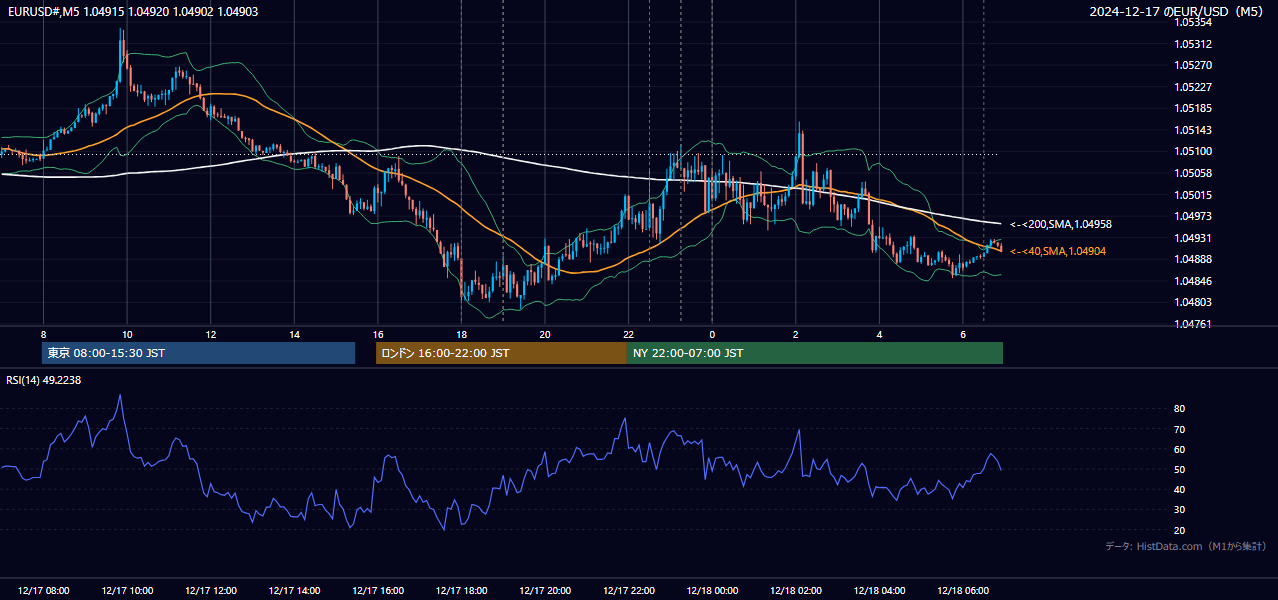Image resolution: width=1278 pixels, height=600 pixels.
Task: Click RSI scale value 80
Action: point(1180,409)
